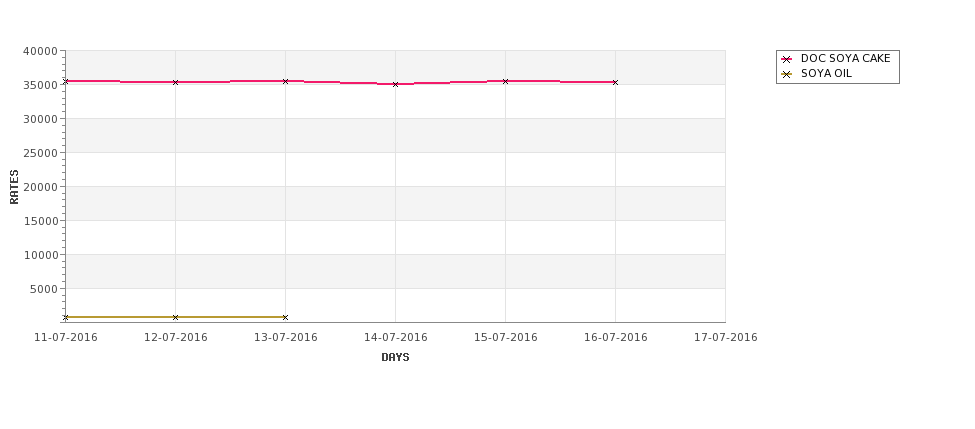The width and height of the screenshot is (975, 429).
Task: Click DOC SOYA CAKE legend marker icon
Action: tap(787, 59)
